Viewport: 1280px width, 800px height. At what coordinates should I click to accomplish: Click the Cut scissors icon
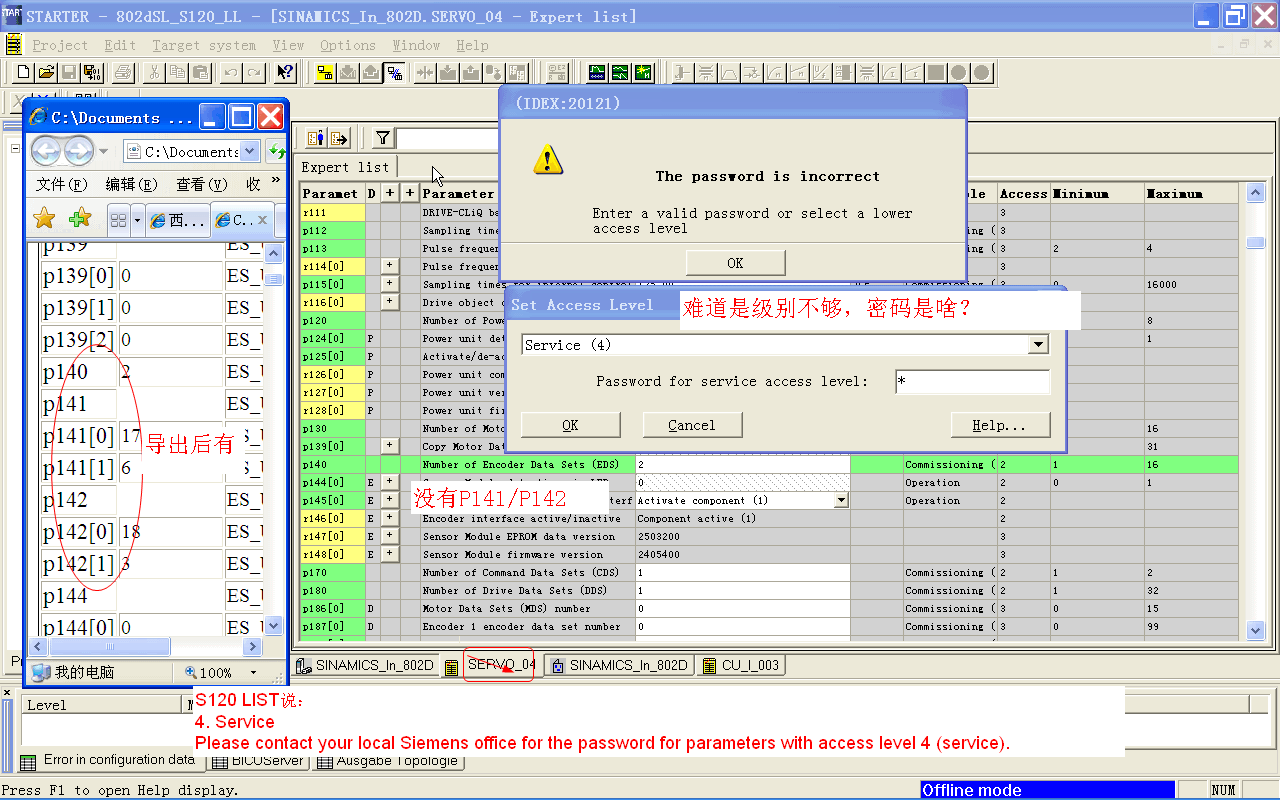(154, 72)
